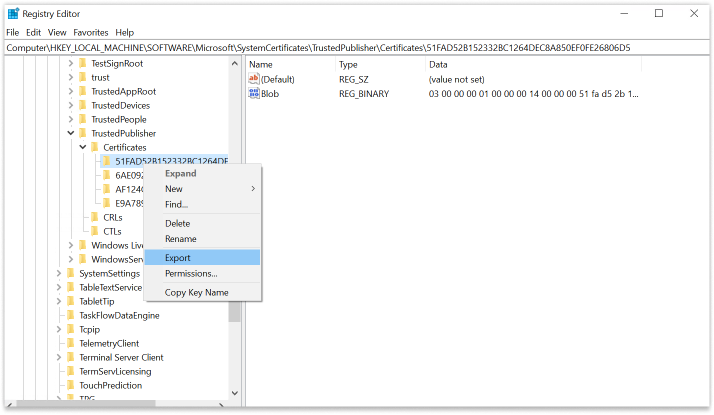The height and width of the screenshot is (415, 714).
Task: Click the REG_BINARY type cell
Action: 364,94
